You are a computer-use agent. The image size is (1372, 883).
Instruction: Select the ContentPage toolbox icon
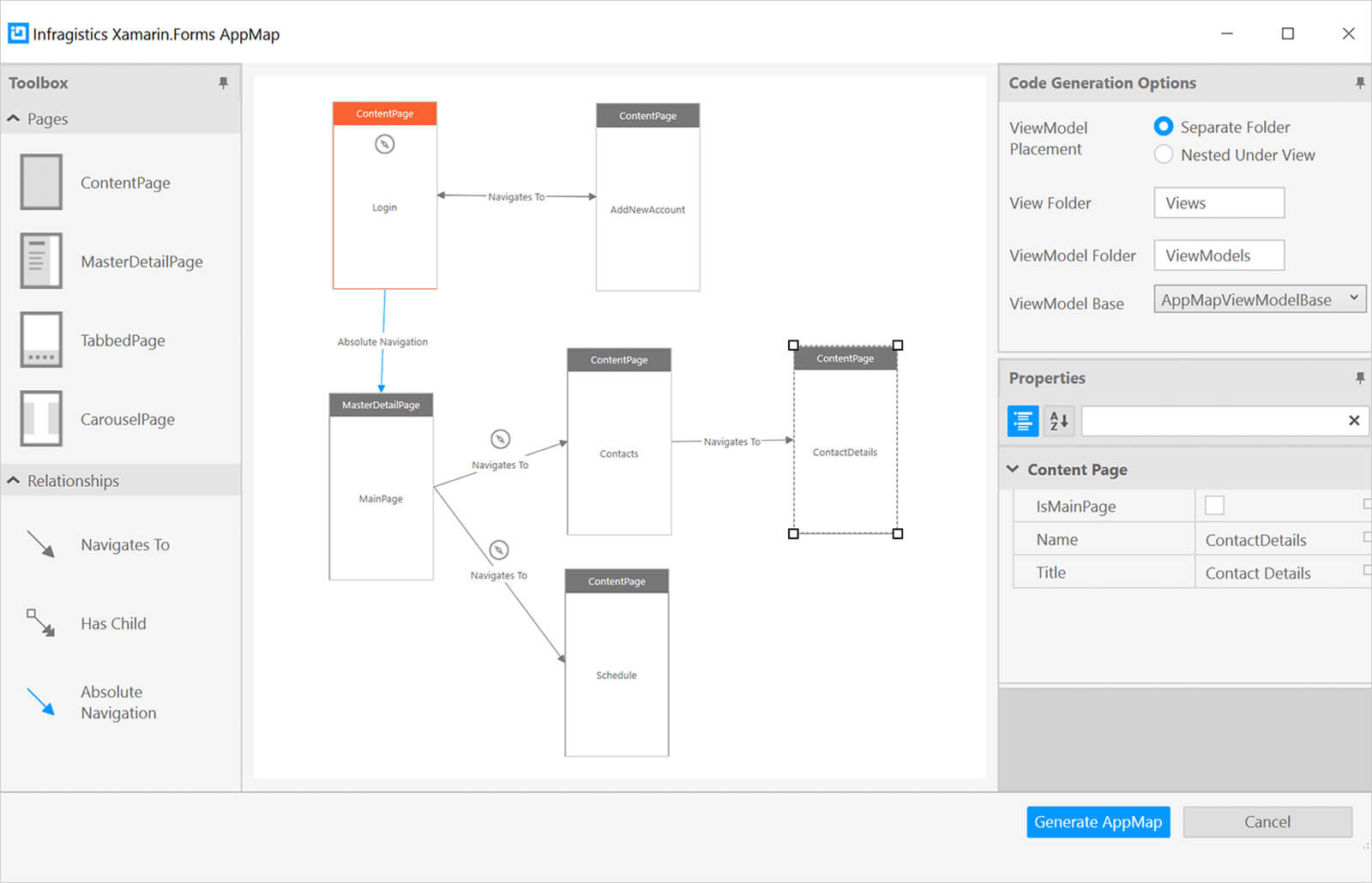[41, 182]
